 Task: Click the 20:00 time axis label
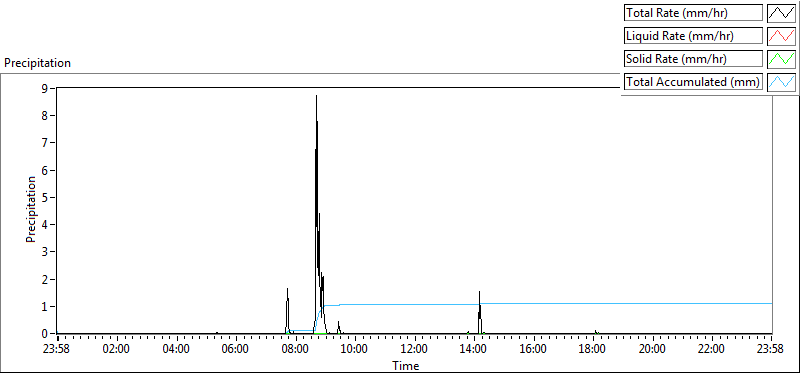(653, 350)
